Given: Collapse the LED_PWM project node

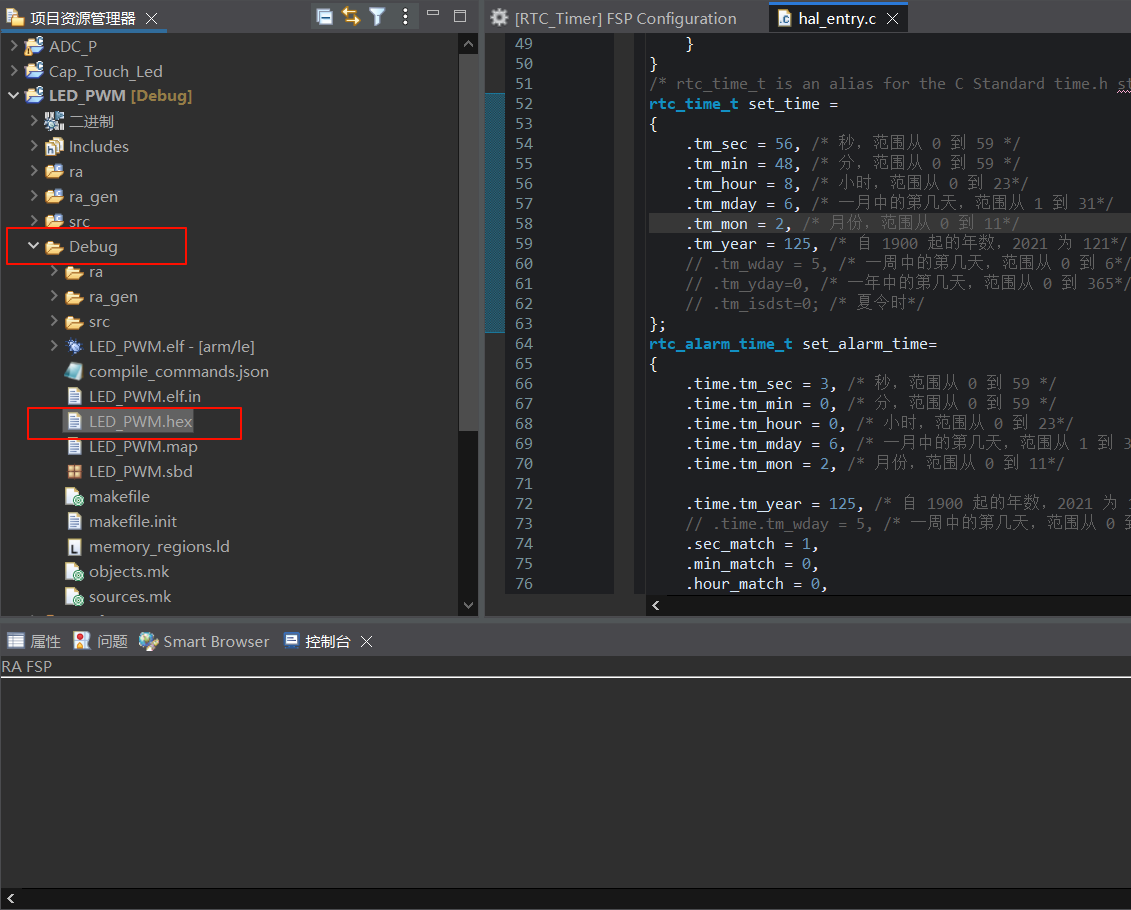Looking at the screenshot, I should pyautogui.click(x=14, y=95).
